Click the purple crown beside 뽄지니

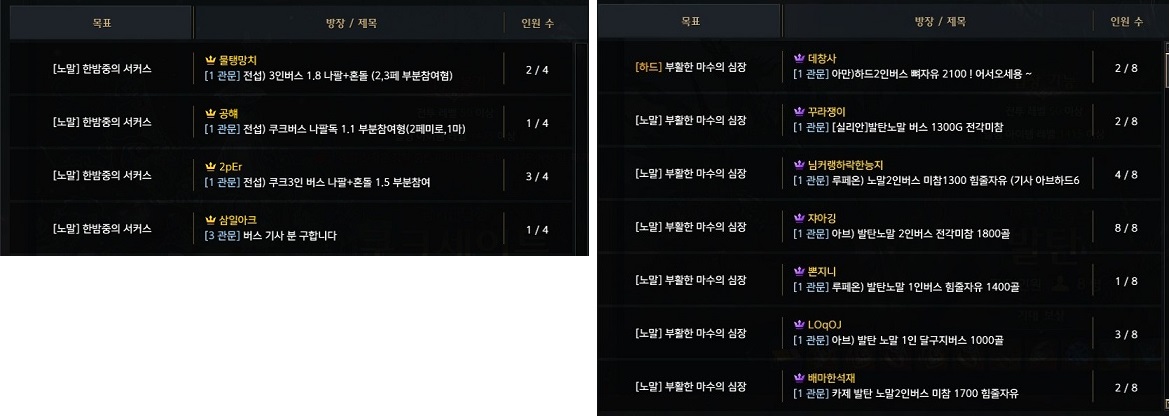point(799,272)
